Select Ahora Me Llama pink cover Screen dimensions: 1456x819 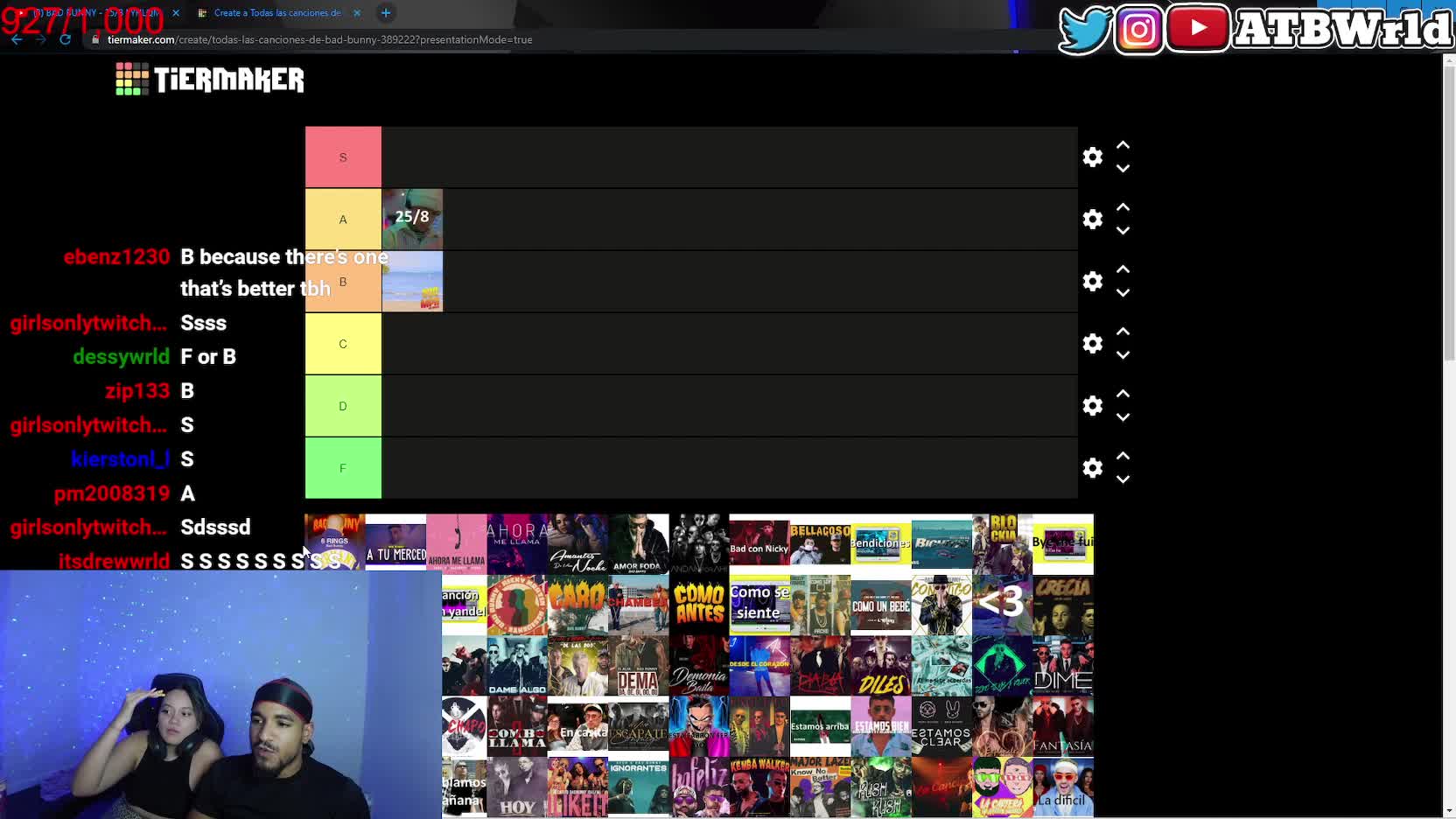pyautogui.click(x=456, y=544)
